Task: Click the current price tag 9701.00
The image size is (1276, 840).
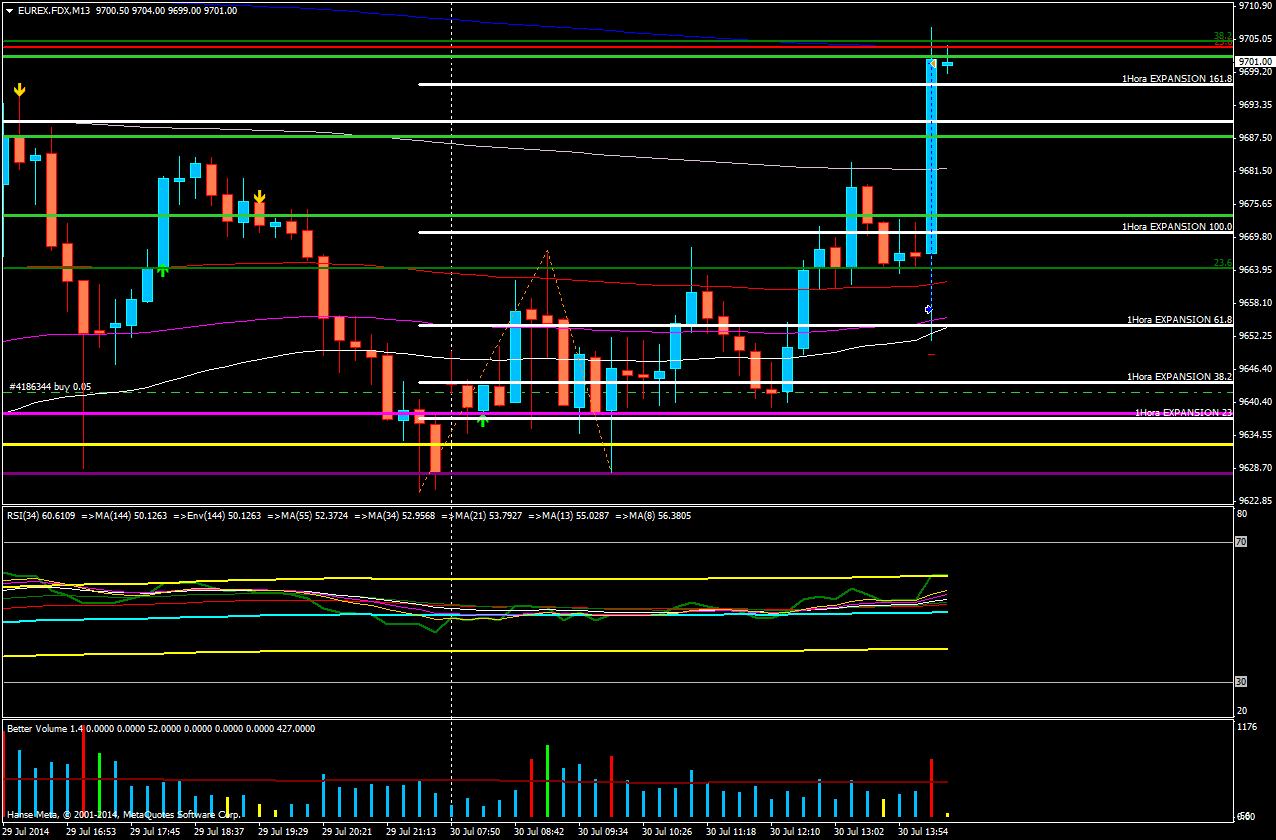Action: pos(1254,61)
